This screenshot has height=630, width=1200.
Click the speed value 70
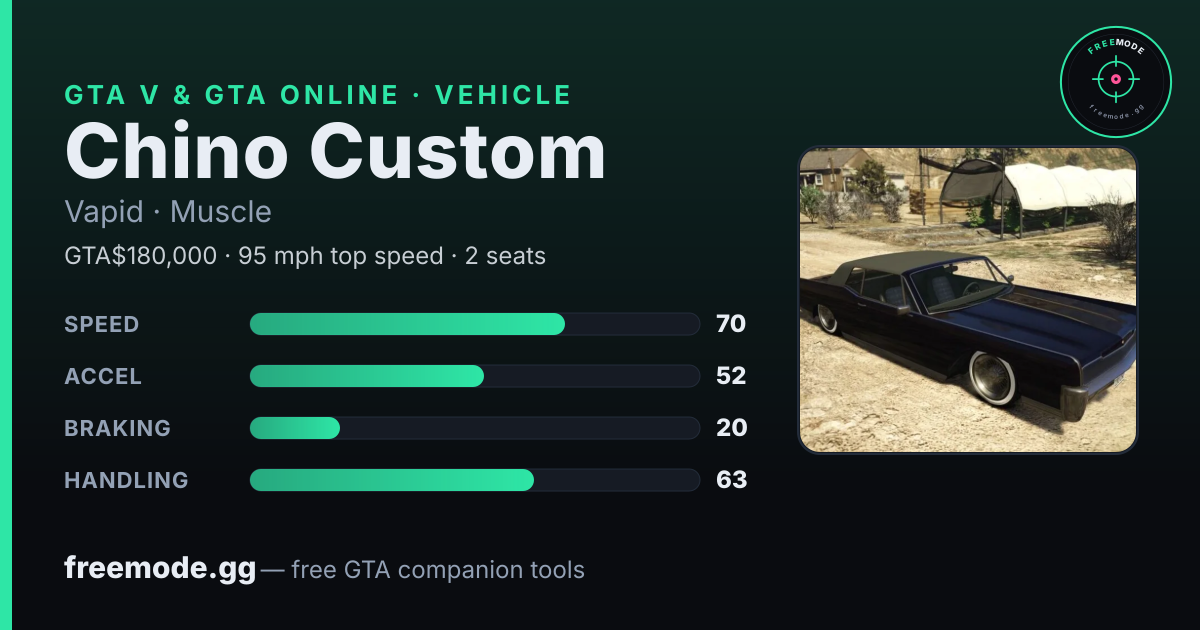tap(731, 324)
